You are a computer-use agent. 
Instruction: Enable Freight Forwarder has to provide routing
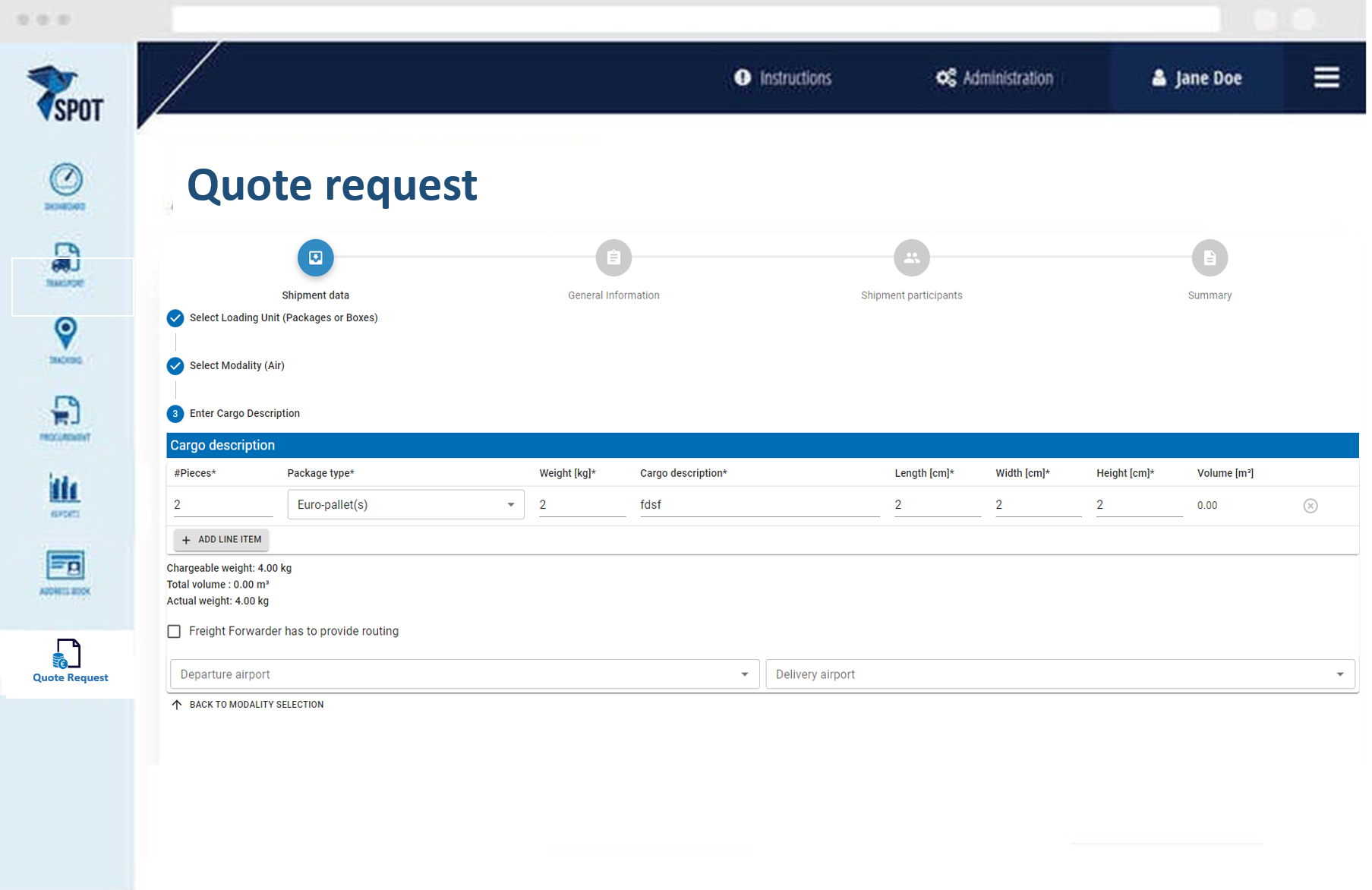(x=175, y=631)
